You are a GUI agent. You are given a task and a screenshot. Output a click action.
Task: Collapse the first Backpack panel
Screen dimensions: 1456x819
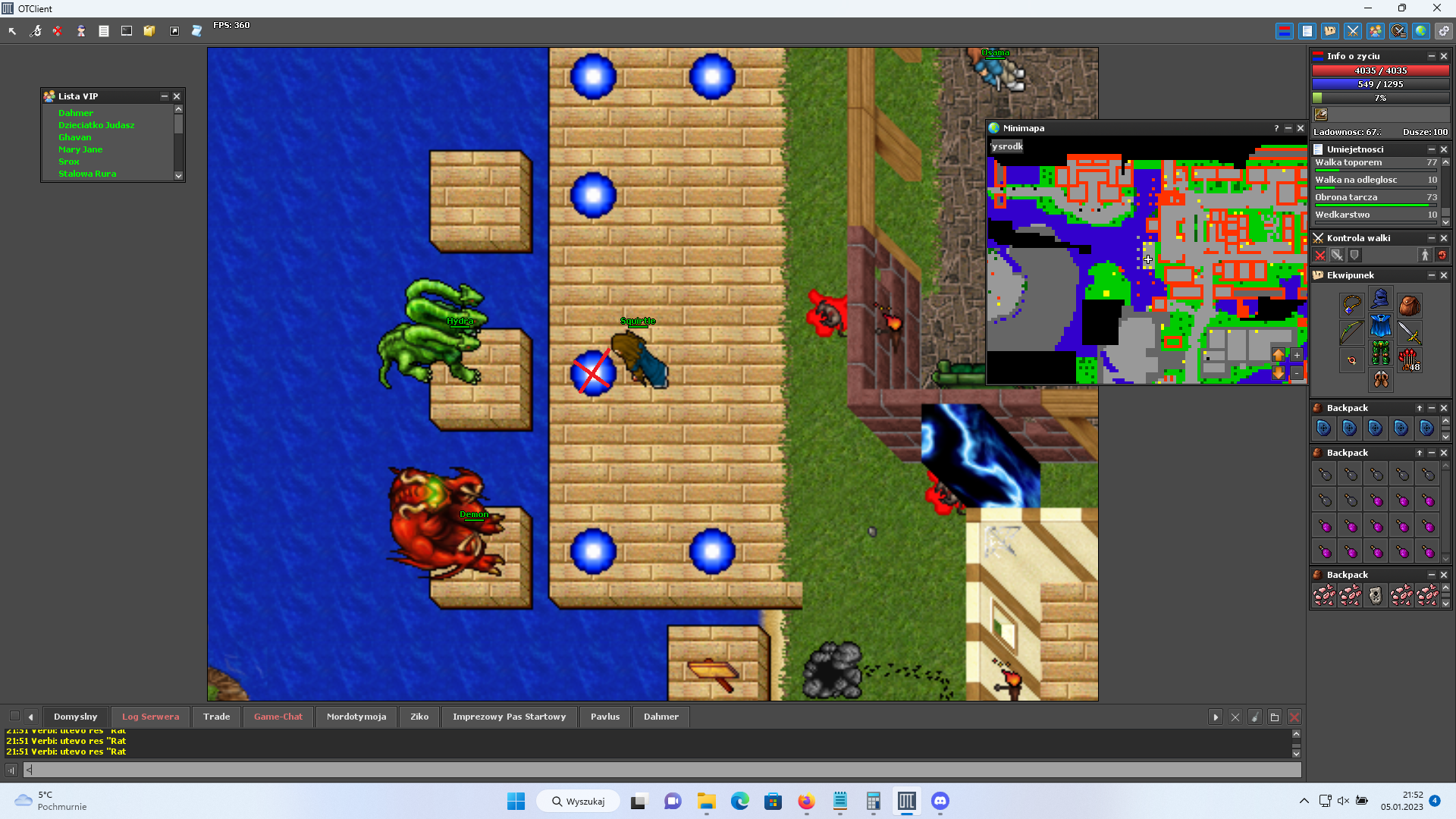point(1432,408)
